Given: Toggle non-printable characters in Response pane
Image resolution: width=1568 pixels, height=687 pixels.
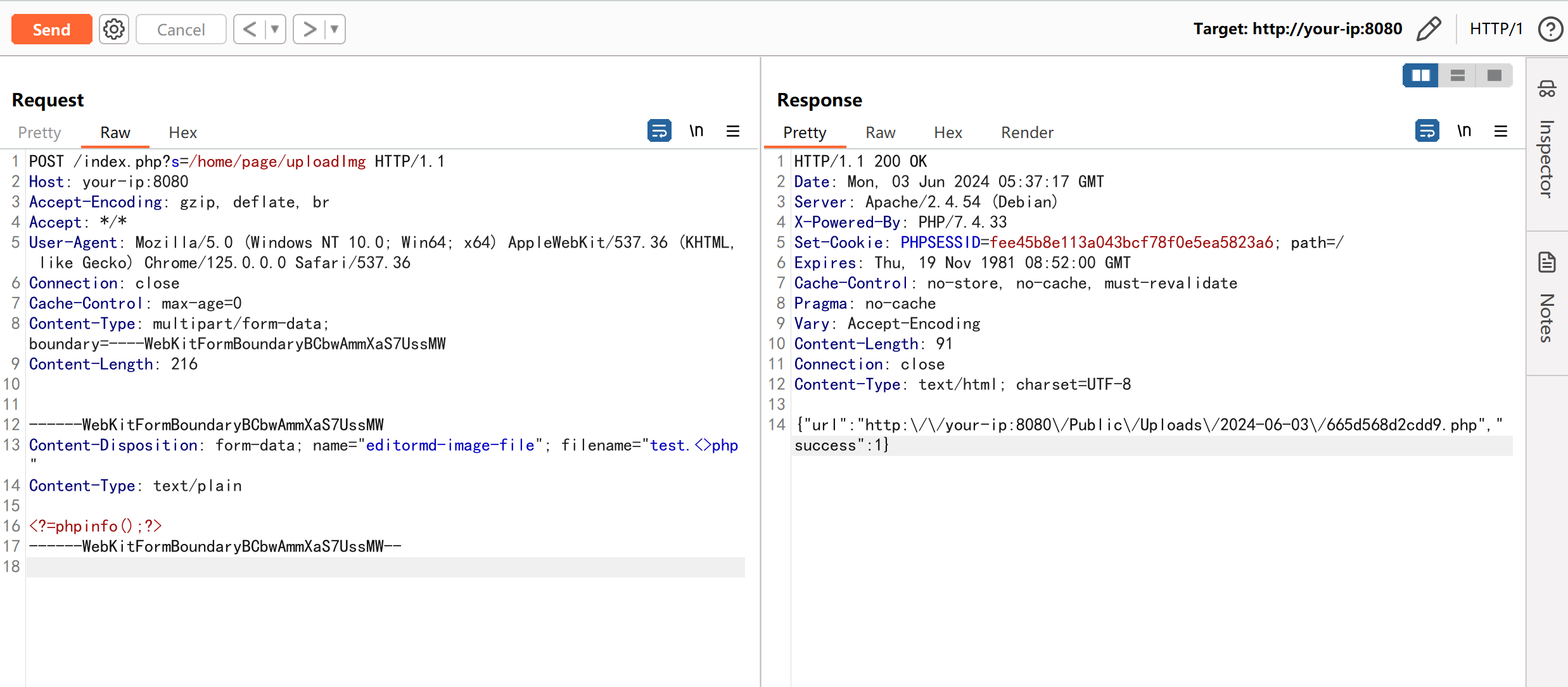Looking at the screenshot, I should coord(1463,131).
